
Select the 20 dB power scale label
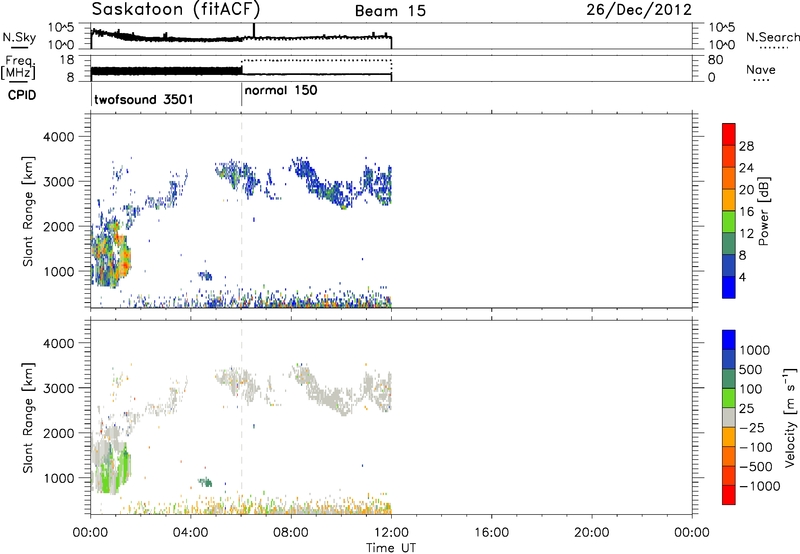tap(746, 190)
